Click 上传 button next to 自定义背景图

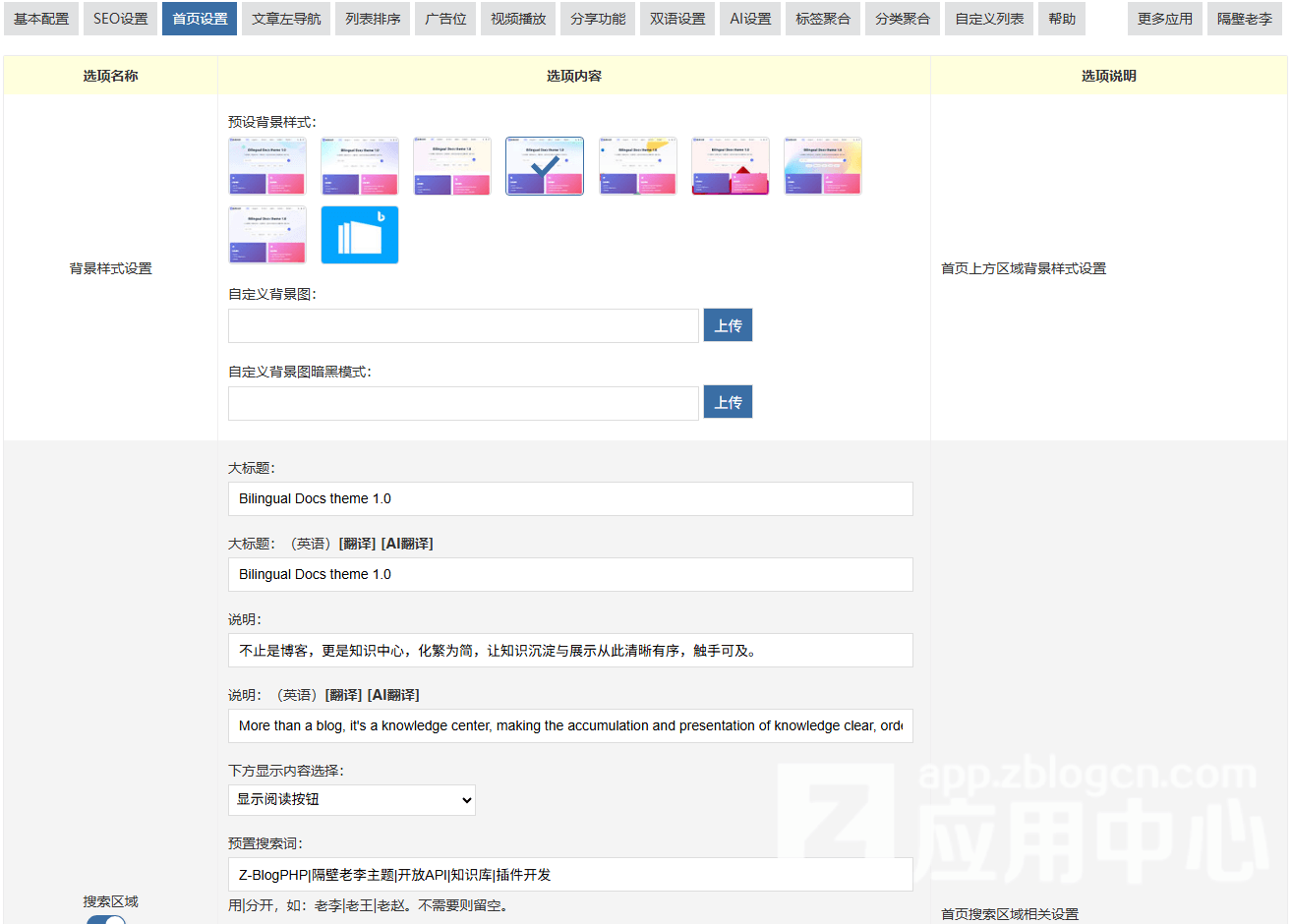[728, 324]
